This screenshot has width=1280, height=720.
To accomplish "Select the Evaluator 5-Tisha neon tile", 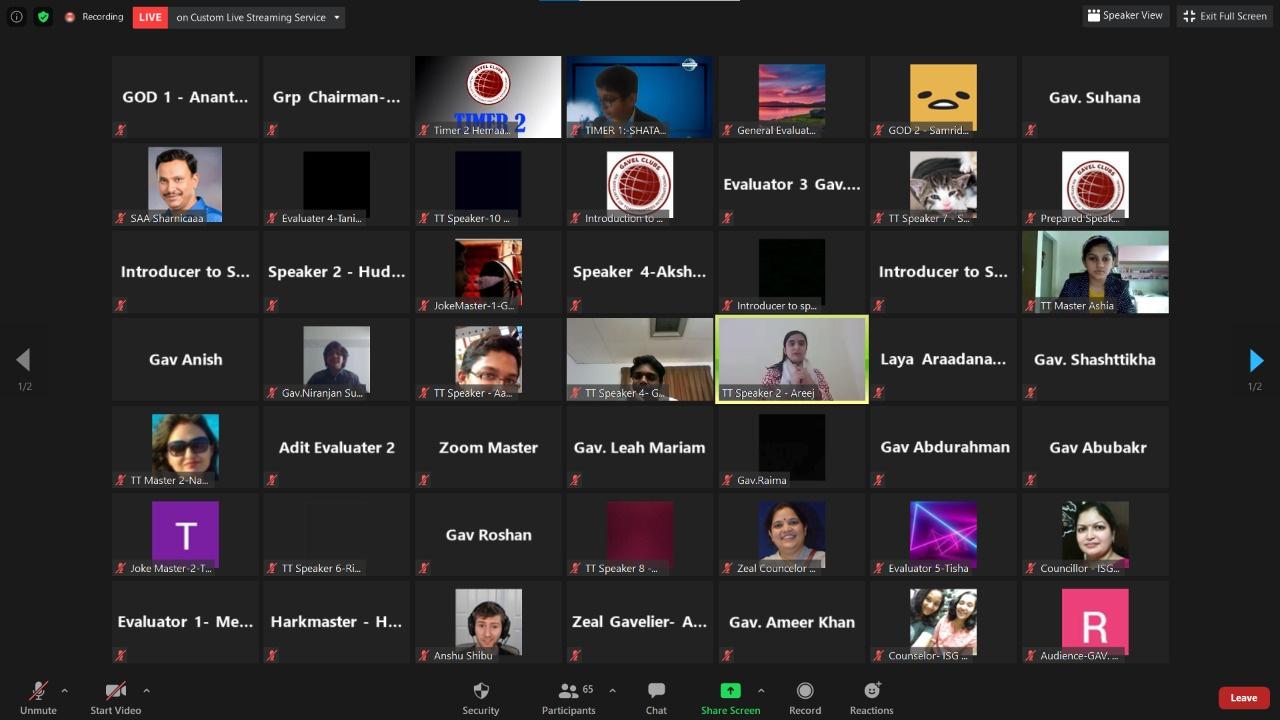I will tap(943, 534).
